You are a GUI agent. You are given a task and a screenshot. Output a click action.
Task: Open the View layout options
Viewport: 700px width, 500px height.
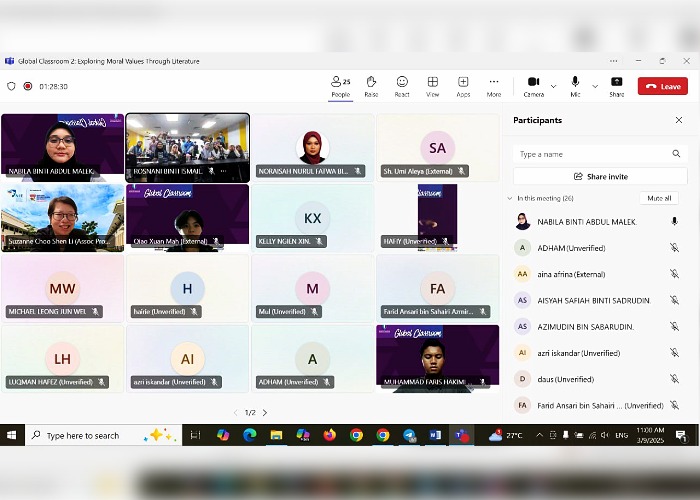(433, 86)
